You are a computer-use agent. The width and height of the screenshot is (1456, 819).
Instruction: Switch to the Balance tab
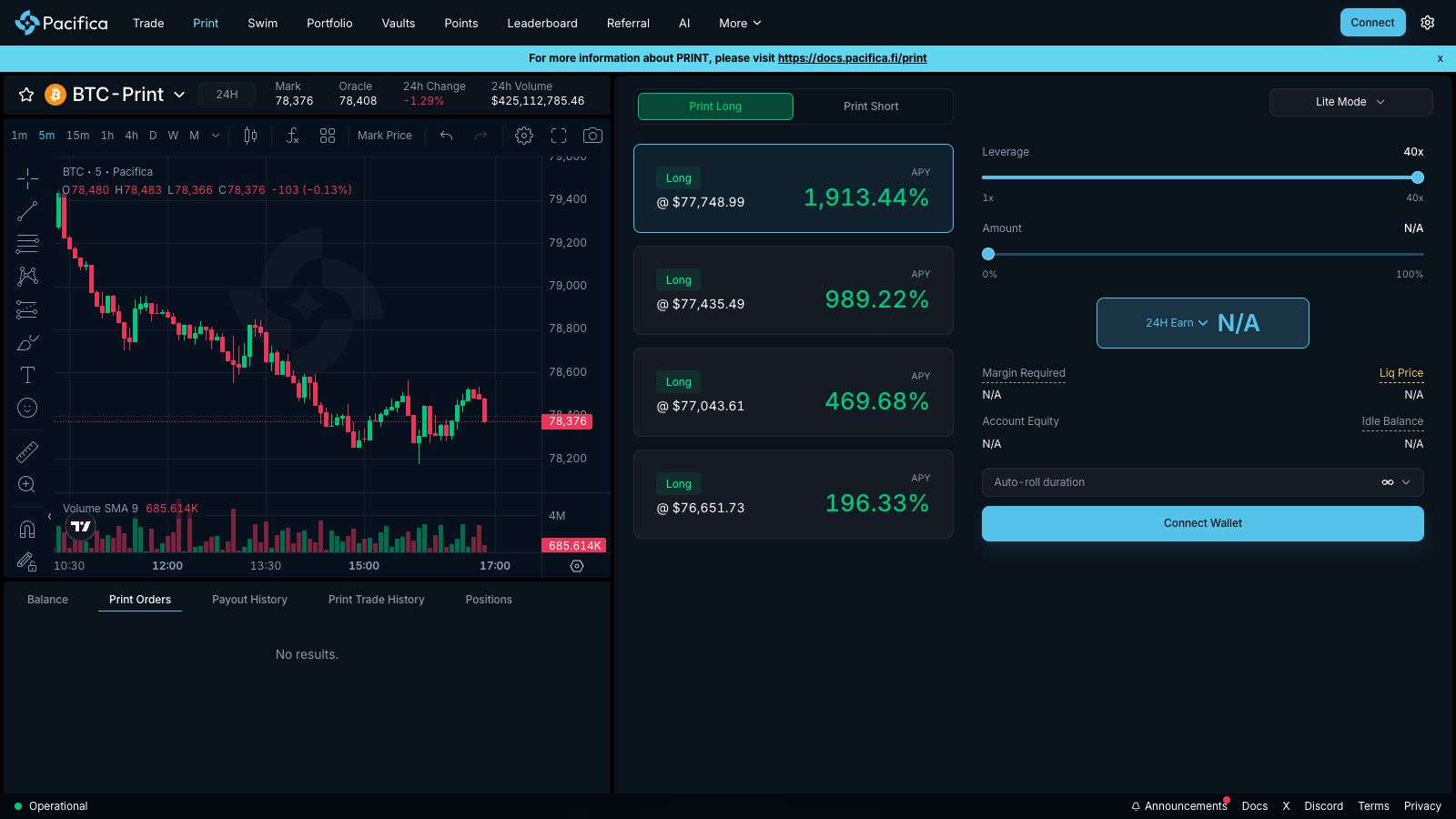(x=47, y=600)
